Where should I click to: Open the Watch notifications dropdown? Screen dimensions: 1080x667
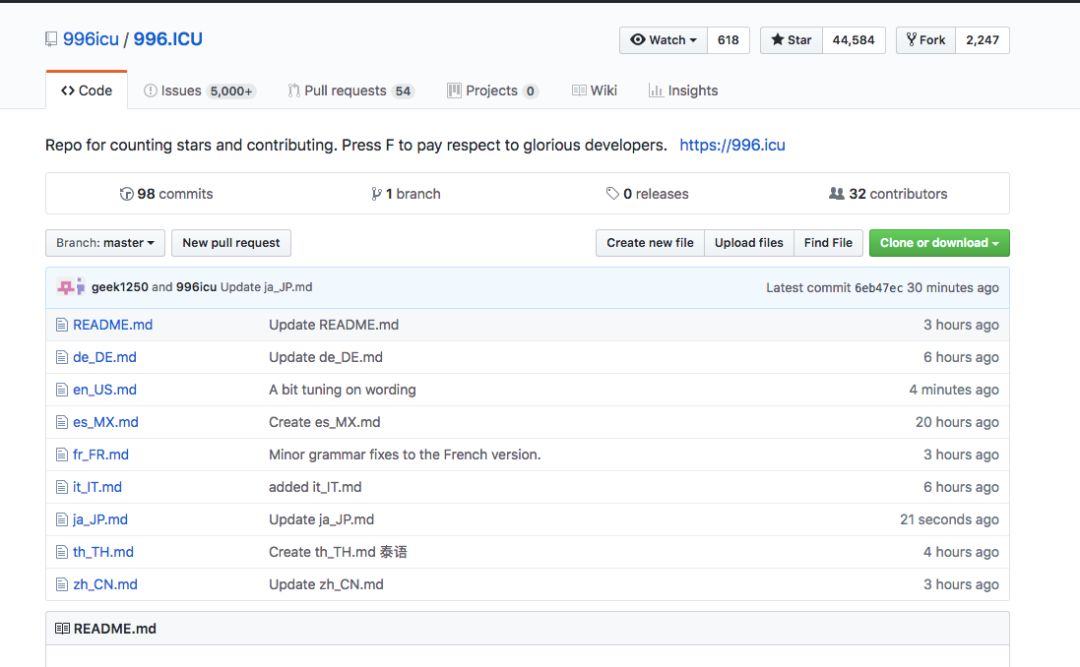(664, 40)
